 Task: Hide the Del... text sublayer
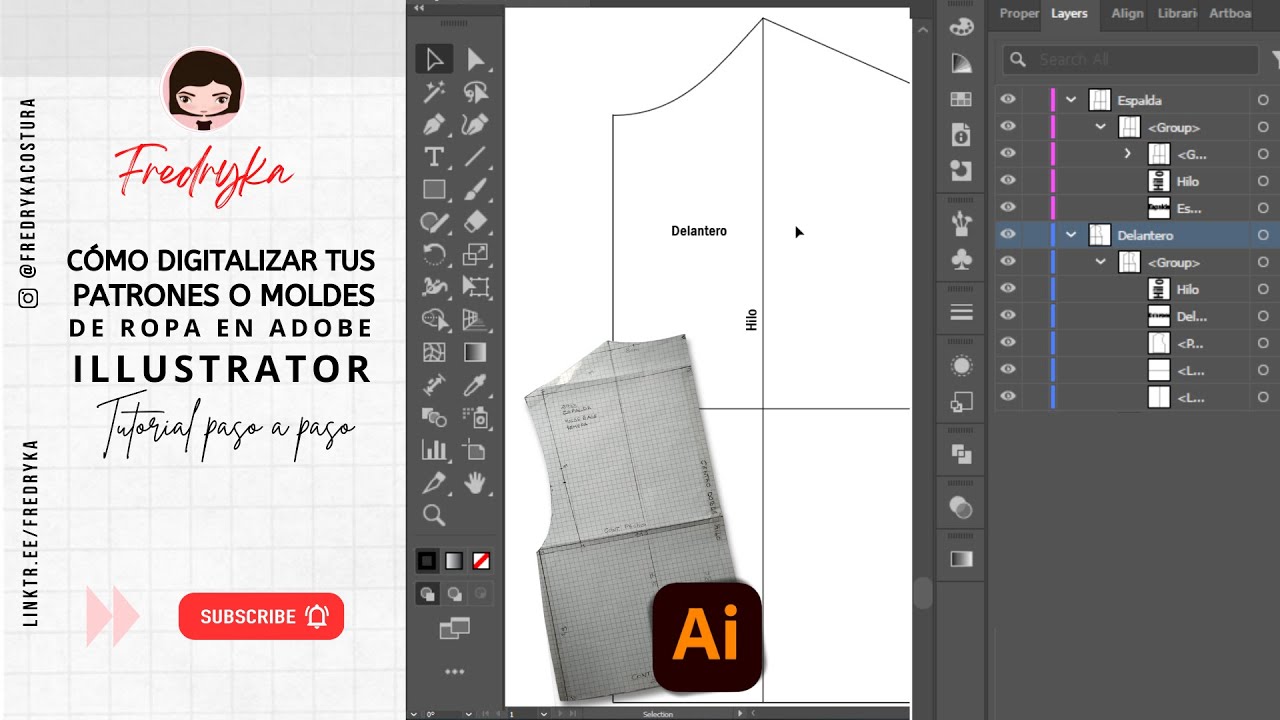tap(1008, 316)
